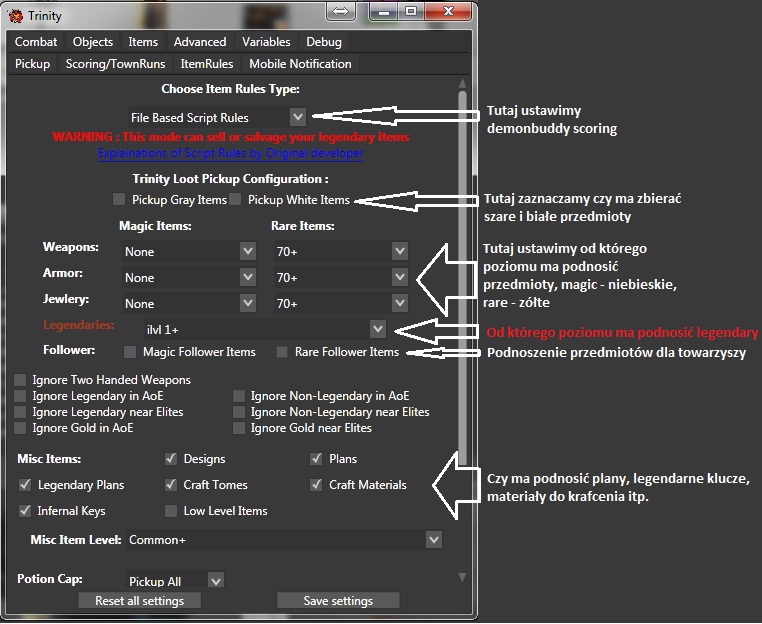The height and width of the screenshot is (624, 762).
Task: Open the Debug tab
Action: point(324,42)
